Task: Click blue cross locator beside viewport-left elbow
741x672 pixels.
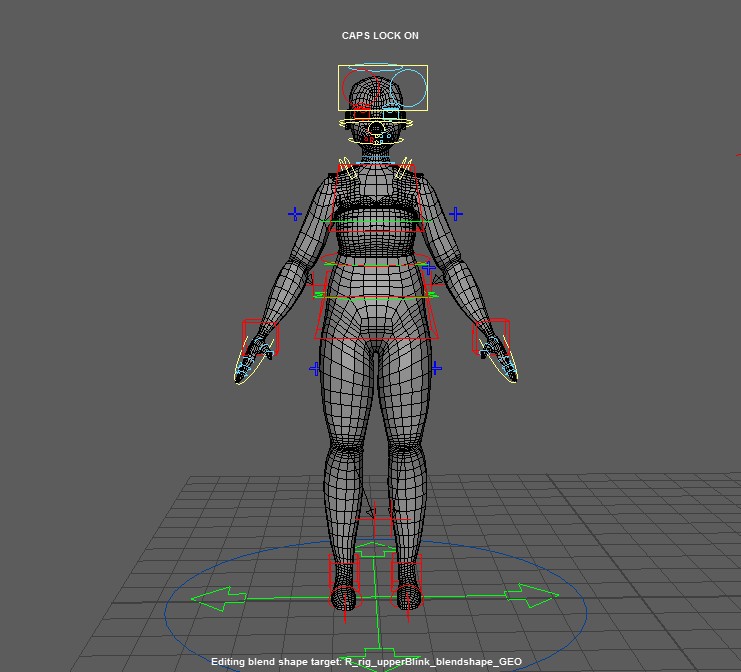Action: click(295, 214)
